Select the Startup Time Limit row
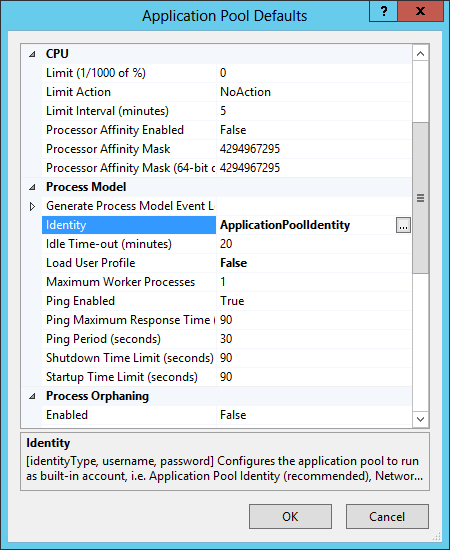Screen dimensions: 450x550 click(x=227, y=377)
